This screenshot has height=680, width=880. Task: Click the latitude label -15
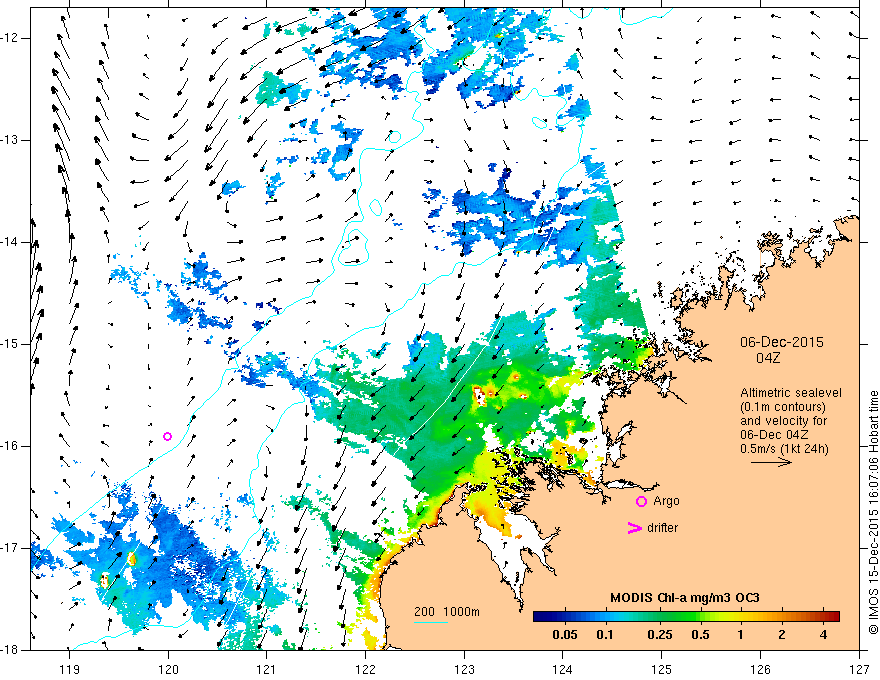coord(10,344)
